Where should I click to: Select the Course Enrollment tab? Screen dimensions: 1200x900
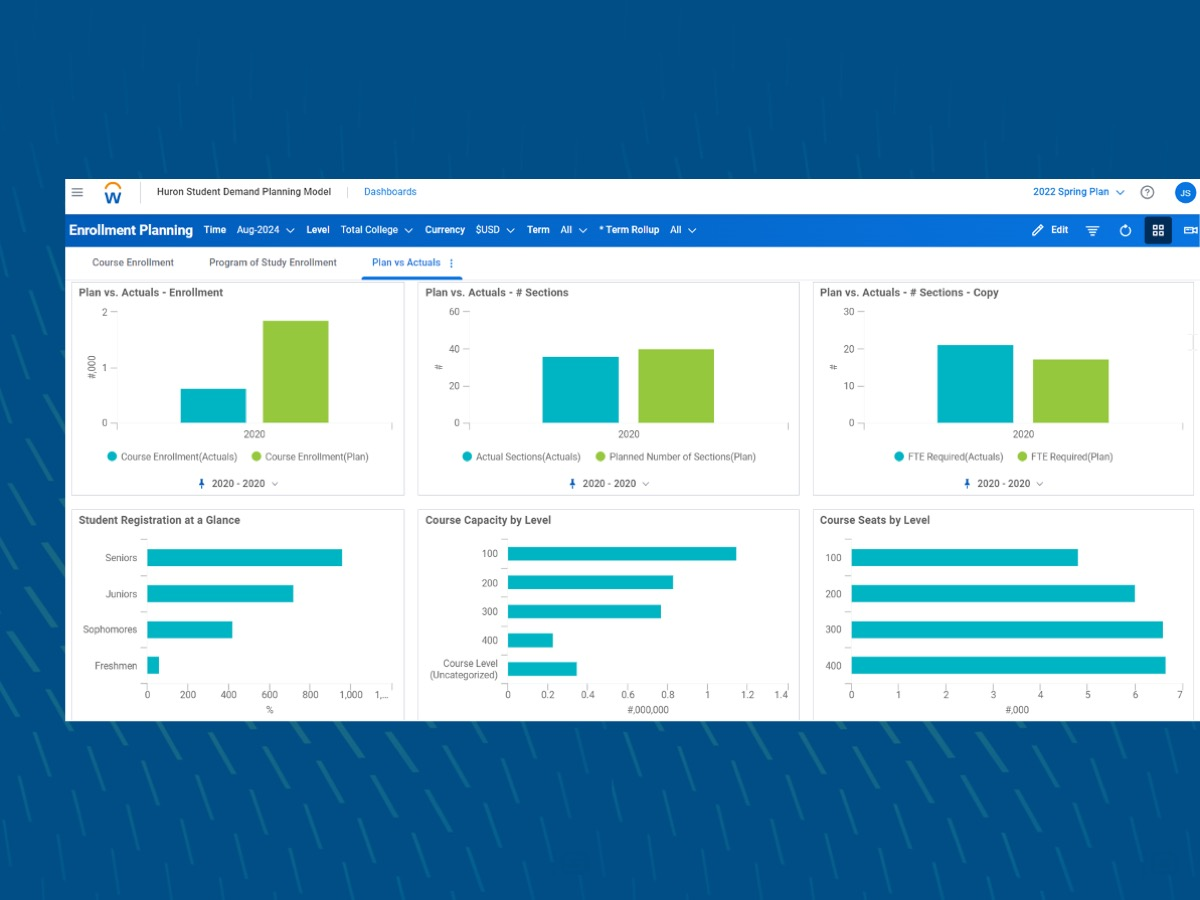[133, 262]
